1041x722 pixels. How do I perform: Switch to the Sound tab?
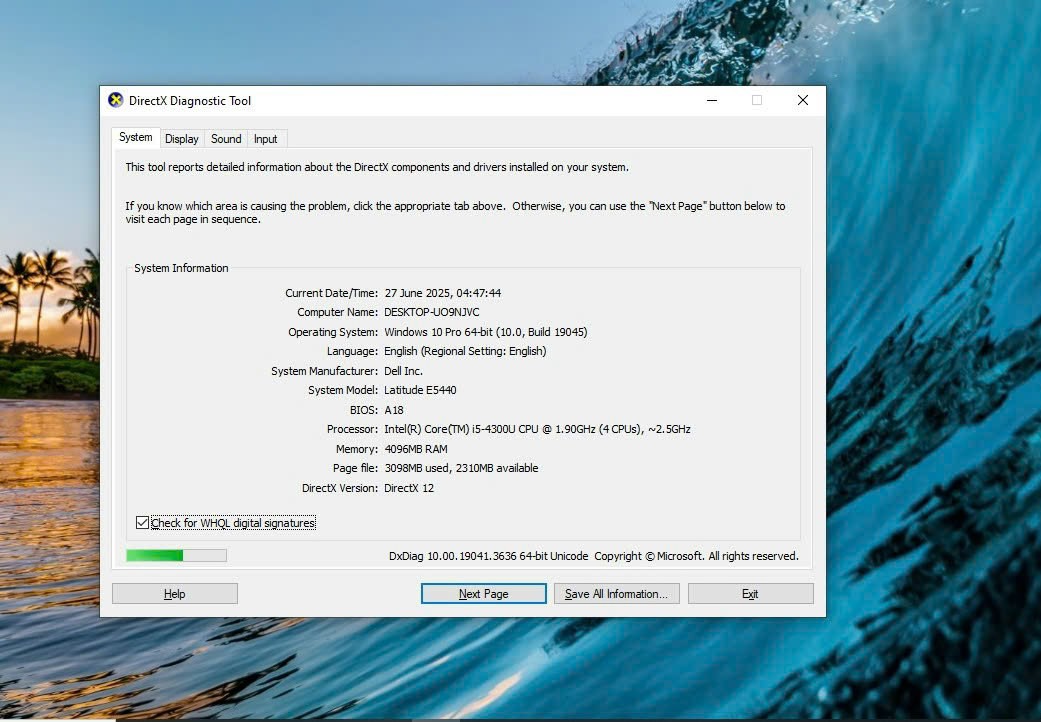[x=226, y=139]
